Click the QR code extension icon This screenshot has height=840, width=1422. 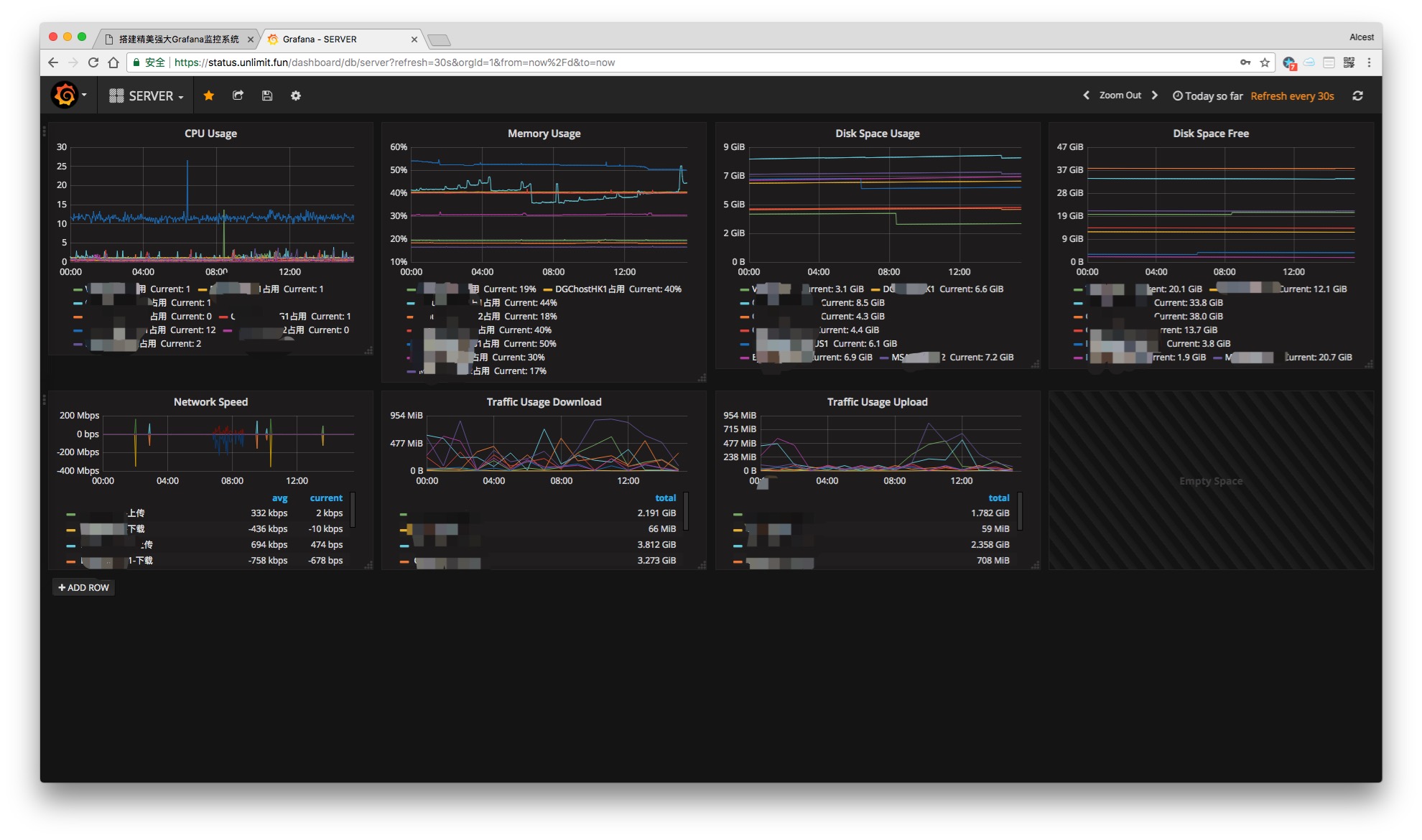pos(1349,62)
